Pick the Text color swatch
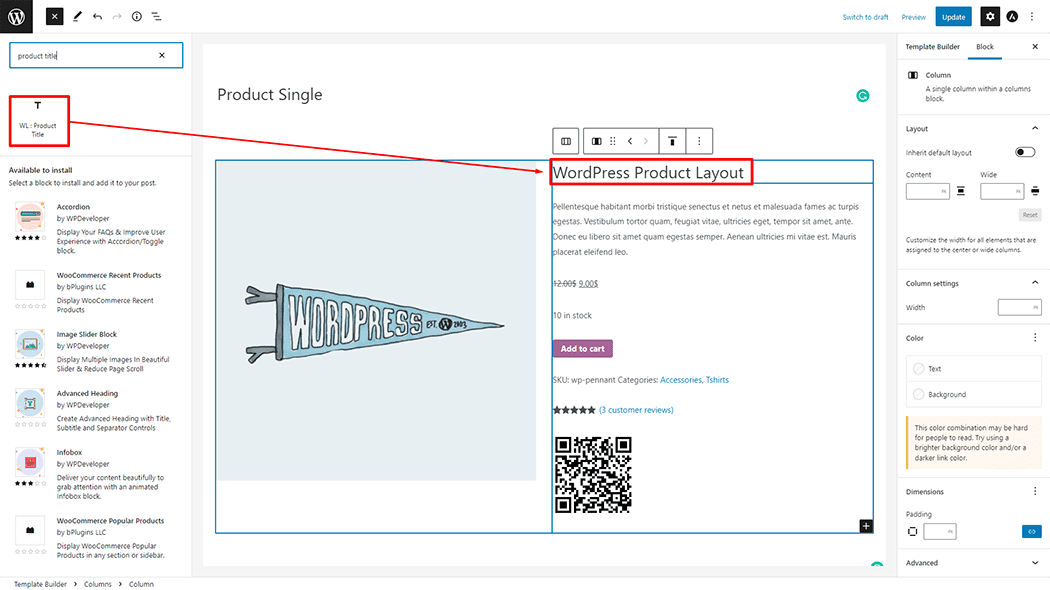This screenshot has height=590, width=1050. 919,369
